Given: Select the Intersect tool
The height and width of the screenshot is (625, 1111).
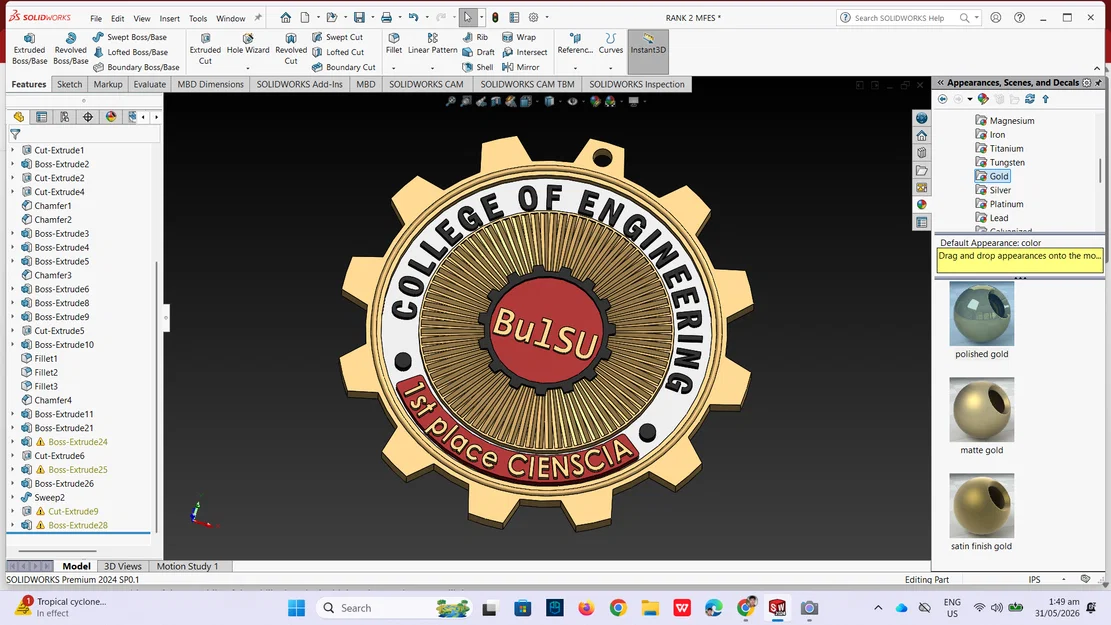Looking at the screenshot, I should (x=524, y=52).
